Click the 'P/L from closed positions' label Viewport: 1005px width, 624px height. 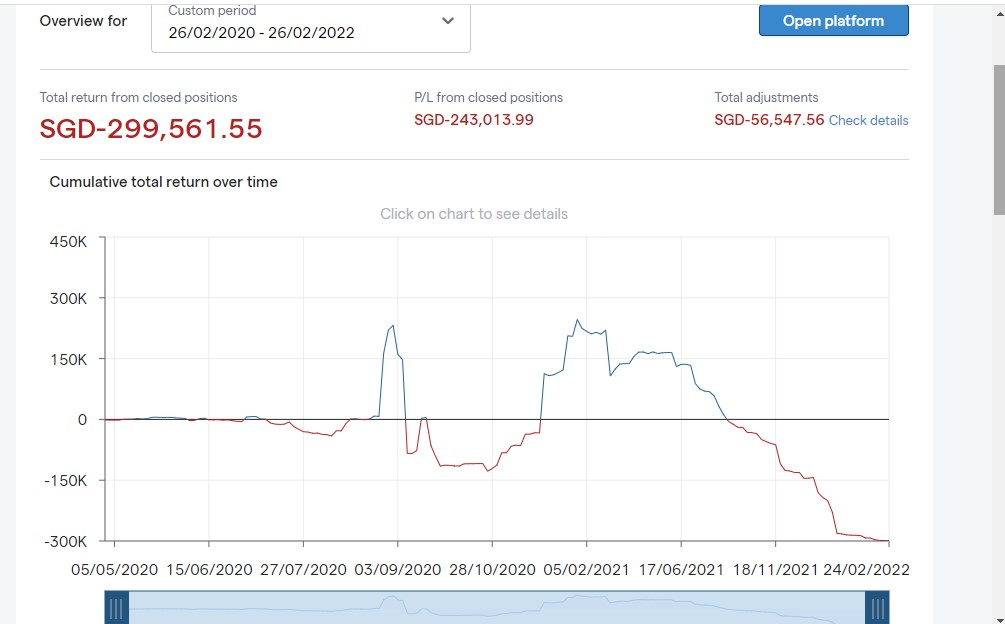[488, 97]
